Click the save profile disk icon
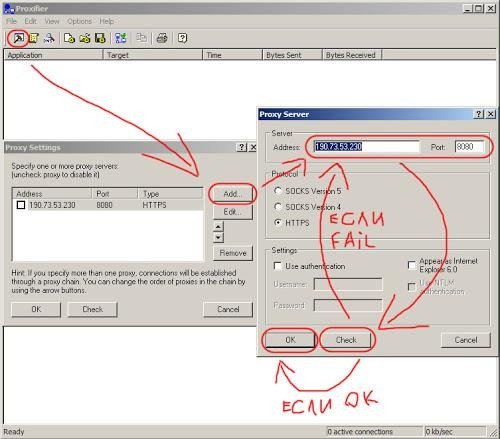This screenshot has height=439, width=500. pos(100,38)
